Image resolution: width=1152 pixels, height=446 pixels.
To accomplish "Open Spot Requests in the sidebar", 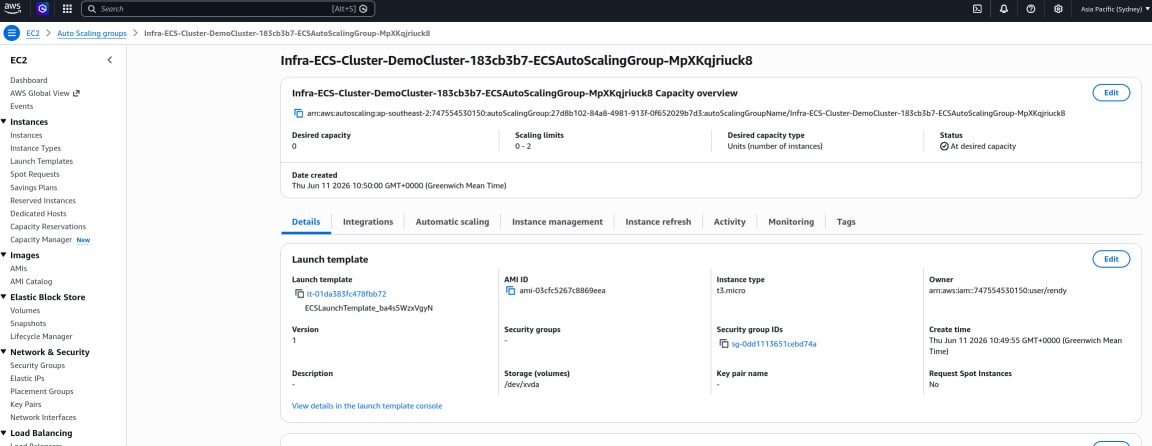I will coord(35,174).
